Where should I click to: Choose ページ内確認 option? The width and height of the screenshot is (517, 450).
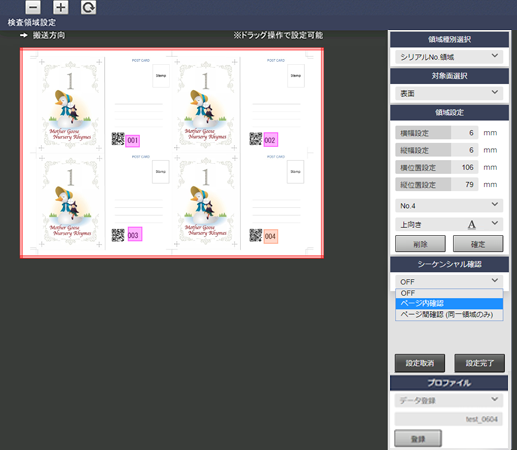tap(449, 303)
